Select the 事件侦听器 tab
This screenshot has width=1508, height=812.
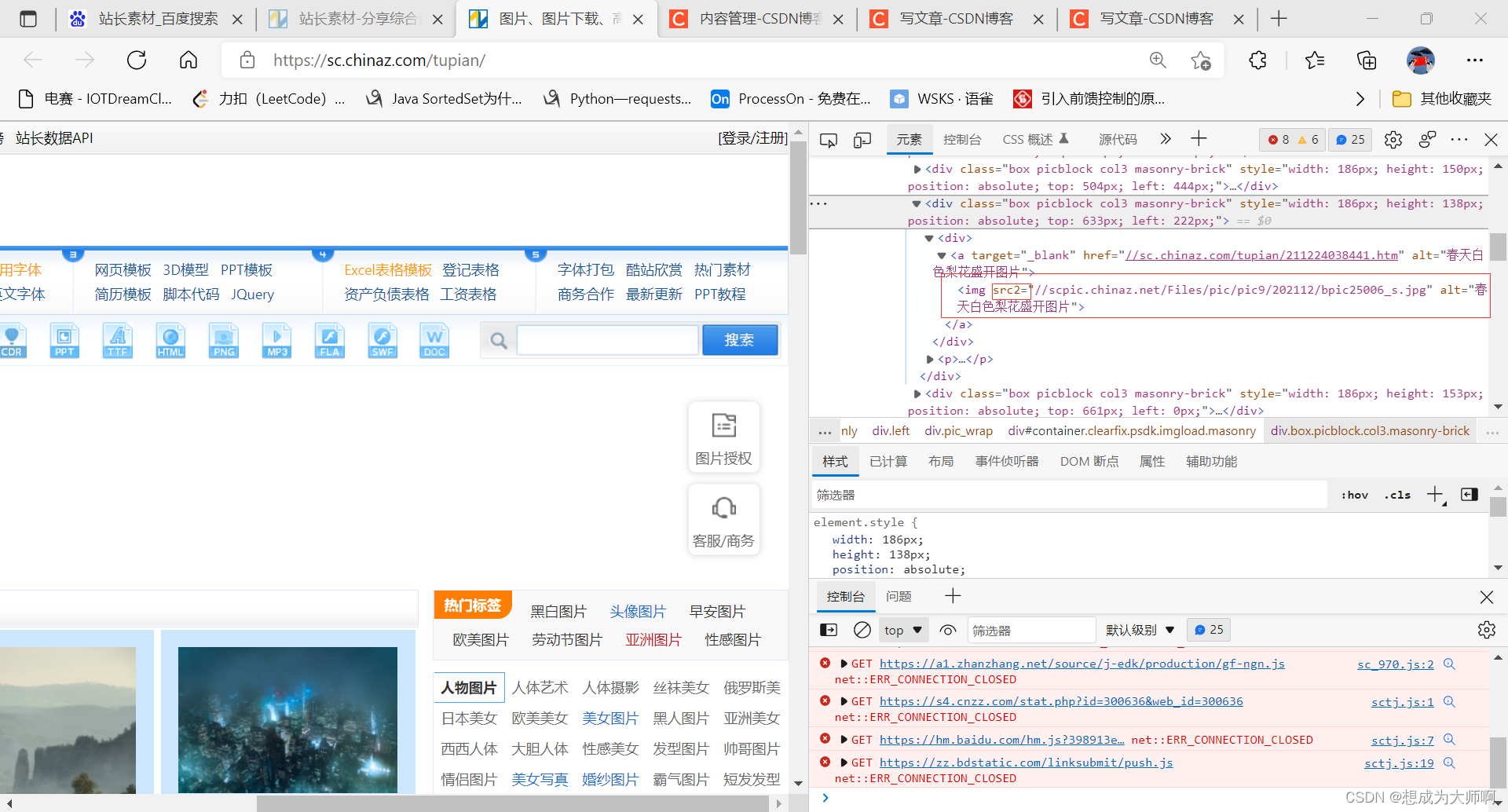click(1007, 462)
